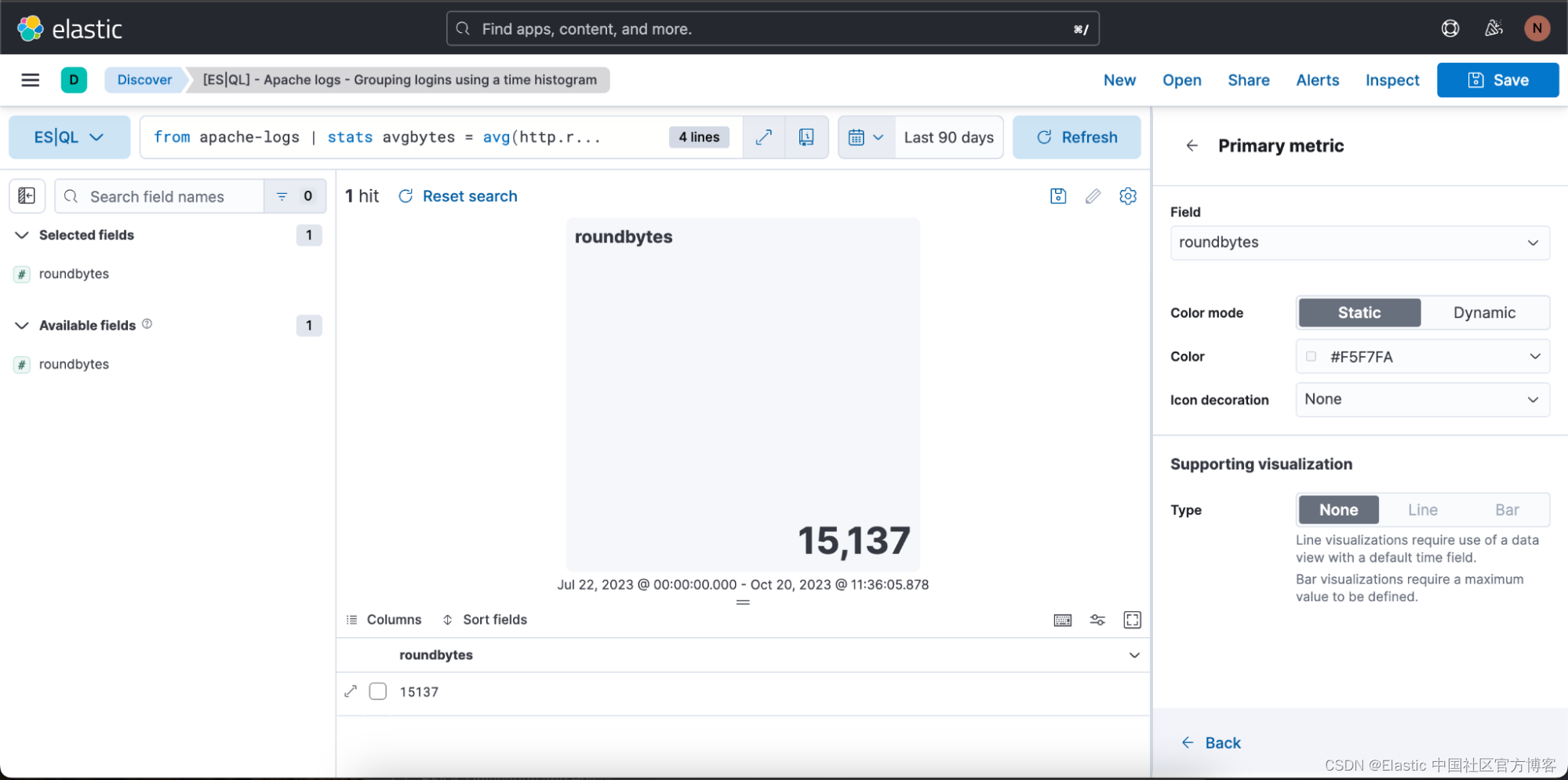The image size is (1568, 780).
Task: Open keyboard shortcuts for the grid
Action: coord(1063,620)
